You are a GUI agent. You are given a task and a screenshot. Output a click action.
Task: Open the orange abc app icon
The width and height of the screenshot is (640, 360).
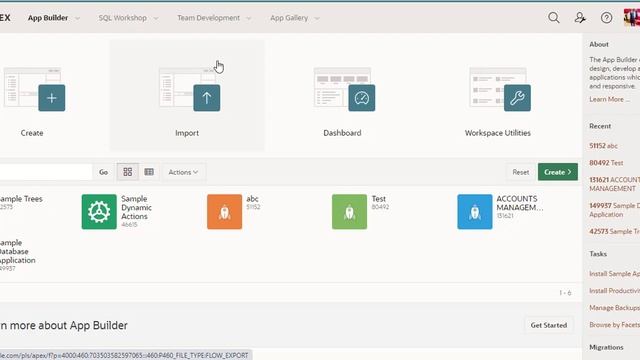click(224, 212)
